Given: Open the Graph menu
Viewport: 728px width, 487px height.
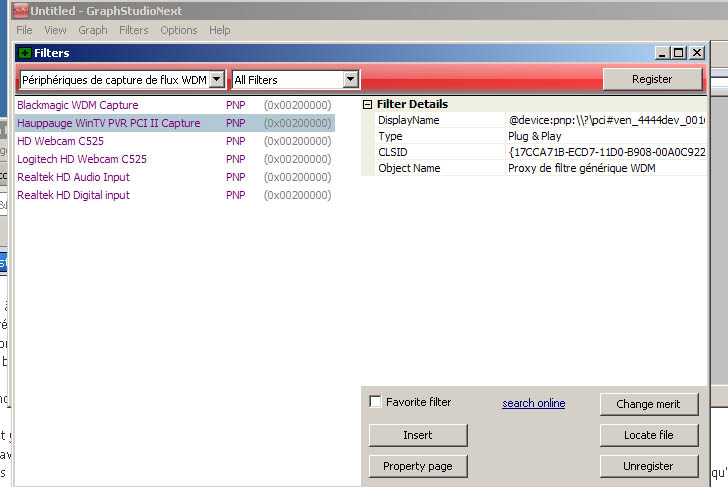Looking at the screenshot, I should [x=93, y=30].
